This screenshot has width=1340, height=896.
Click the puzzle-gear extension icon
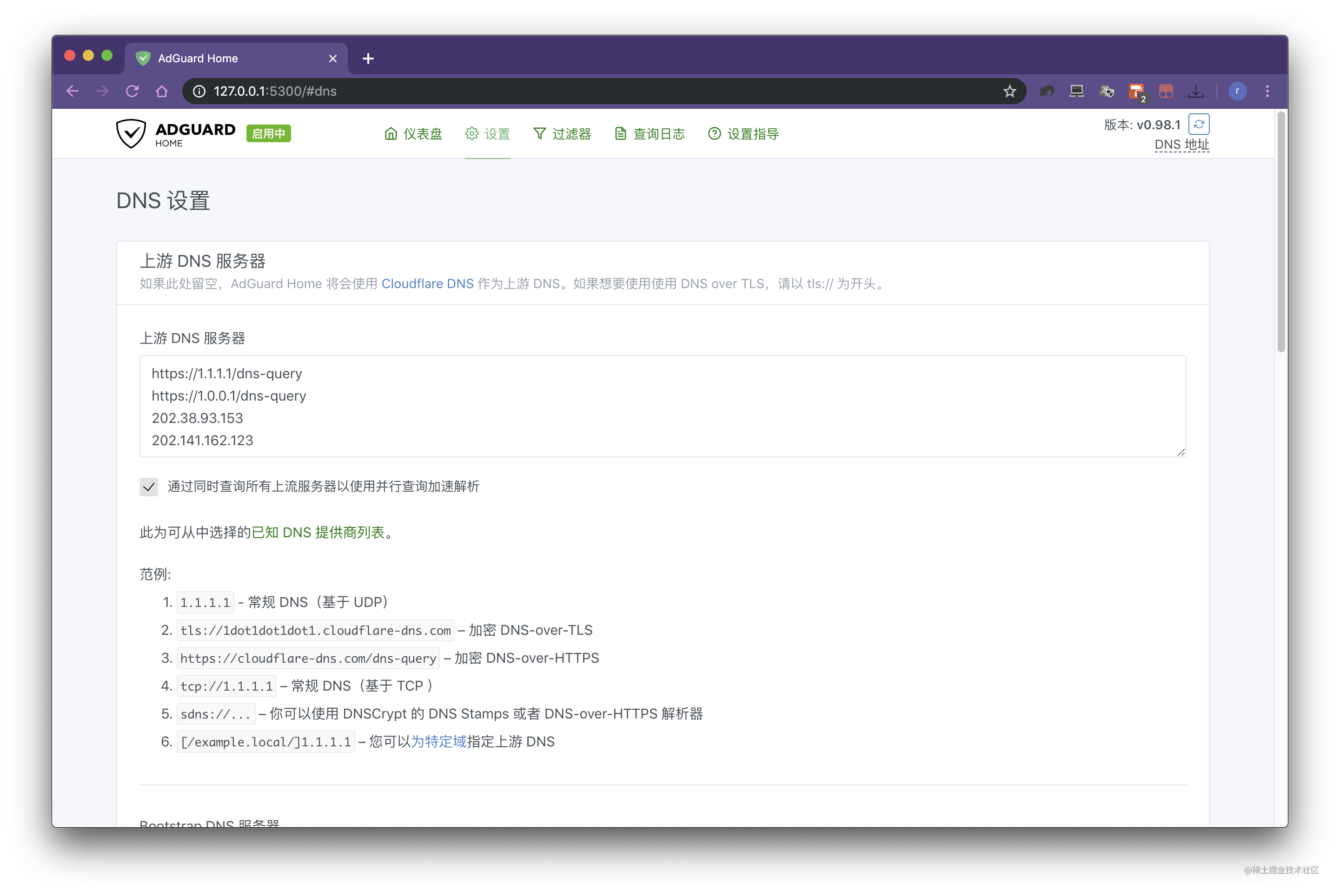[x=1106, y=92]
